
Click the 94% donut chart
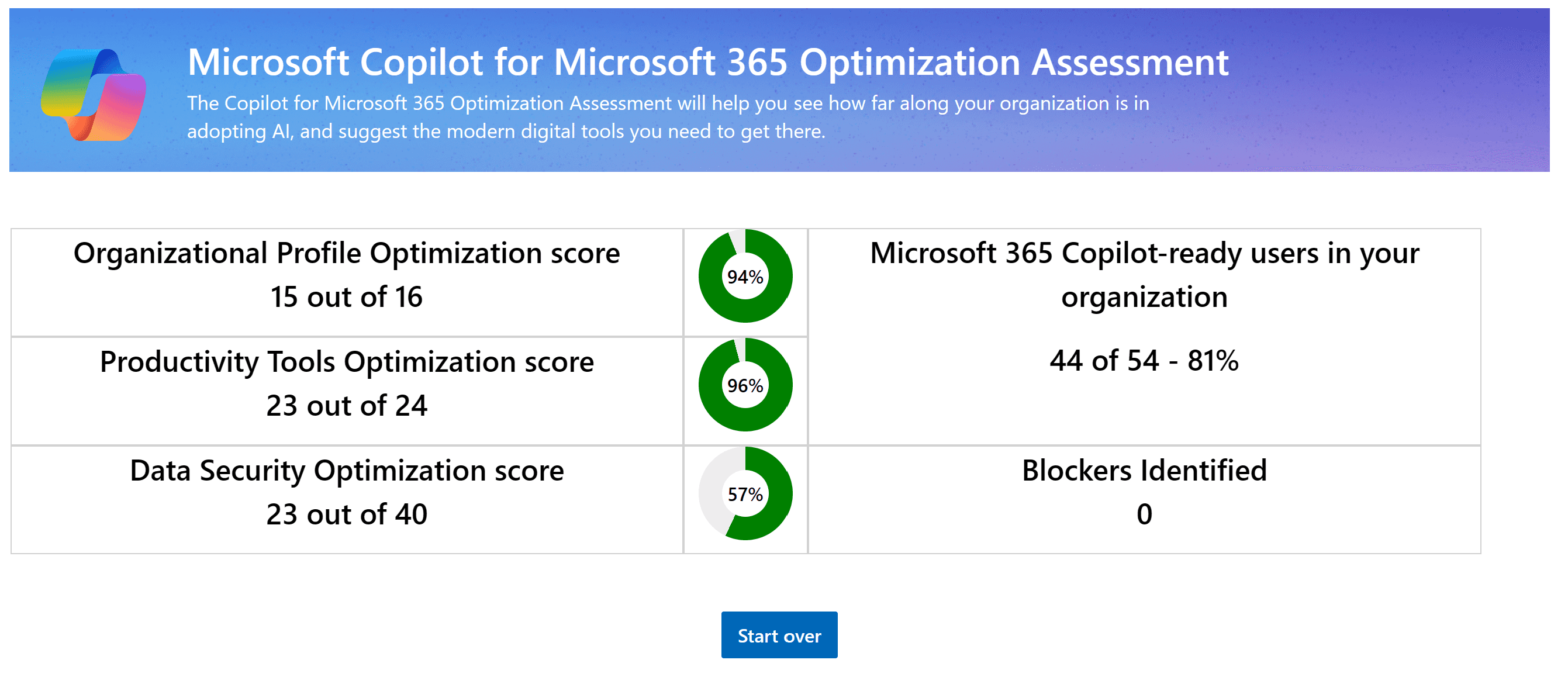[x=745, y=277]
